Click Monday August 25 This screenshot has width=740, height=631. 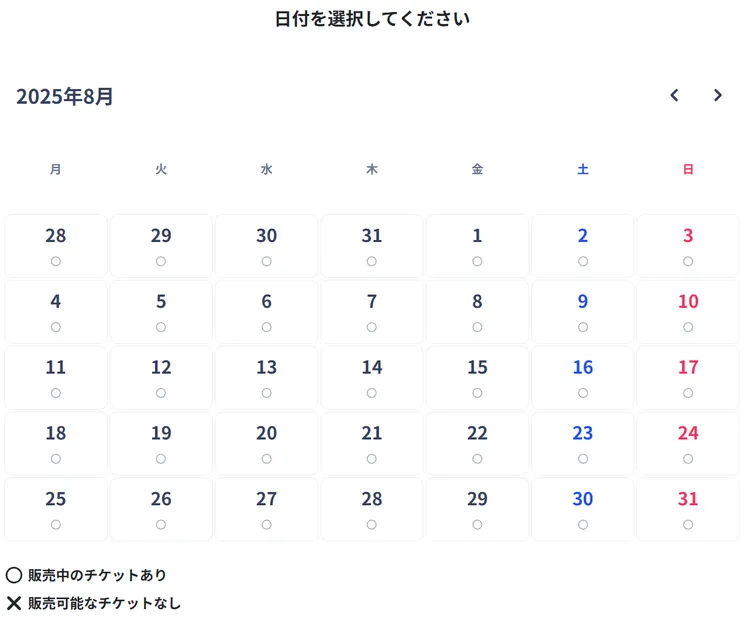pos(56,509)
